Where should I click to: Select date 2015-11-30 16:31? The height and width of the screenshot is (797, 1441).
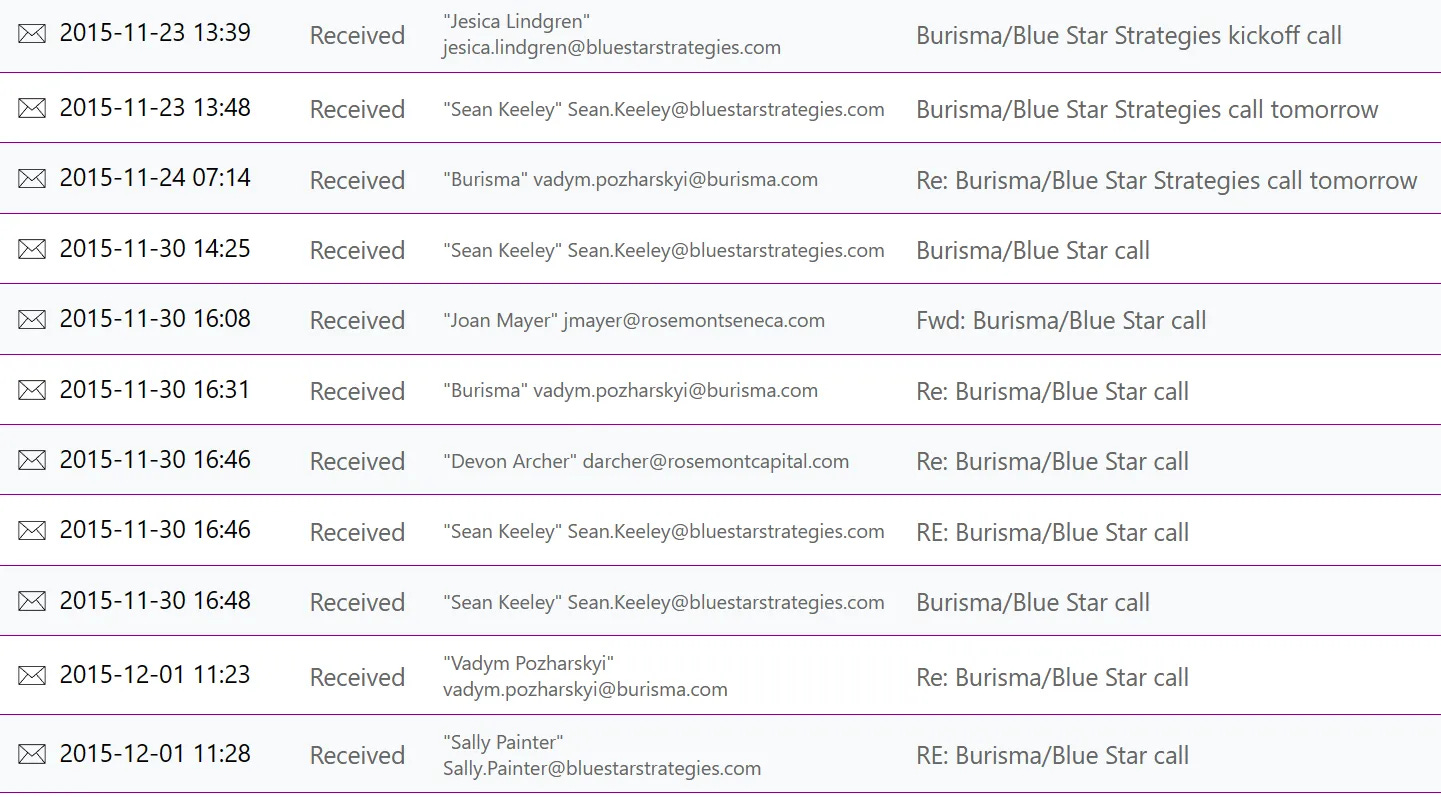pyautogui.click(x=155, y=389)
